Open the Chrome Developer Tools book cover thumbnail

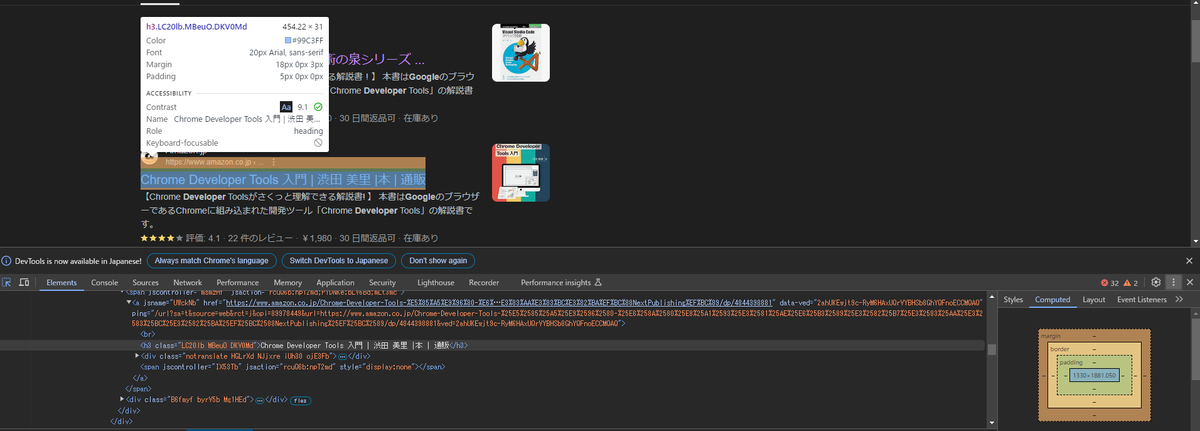(521, 172)
